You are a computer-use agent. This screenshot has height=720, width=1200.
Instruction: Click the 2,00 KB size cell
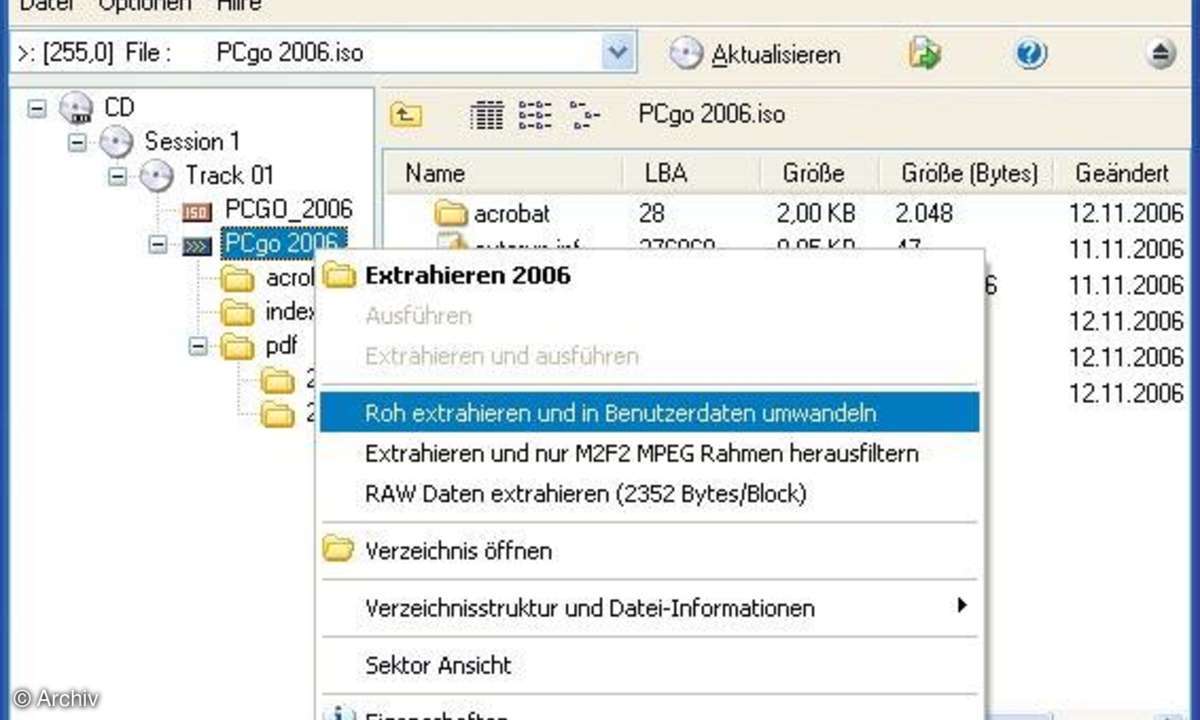817,213
